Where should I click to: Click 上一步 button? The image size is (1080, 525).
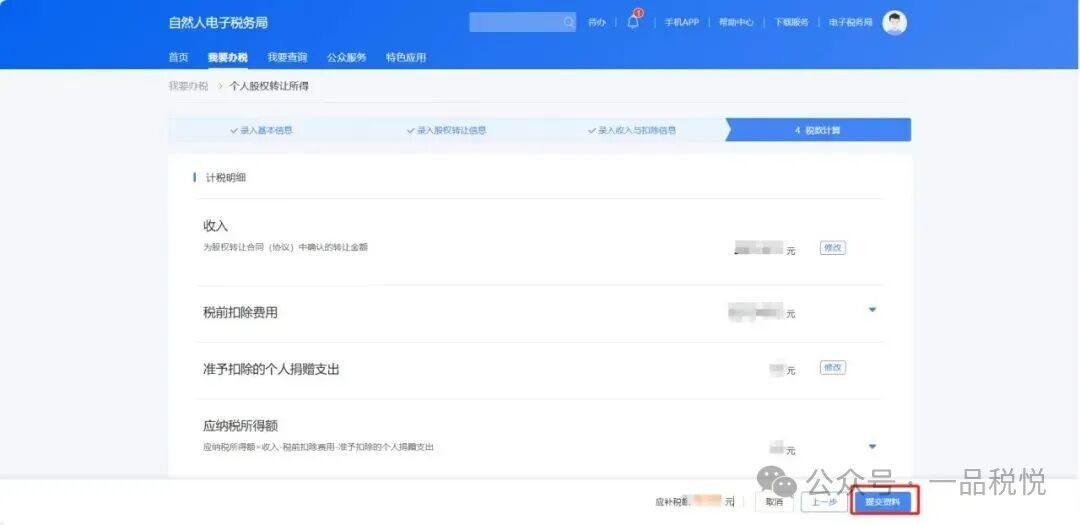(x=824, y=502)
